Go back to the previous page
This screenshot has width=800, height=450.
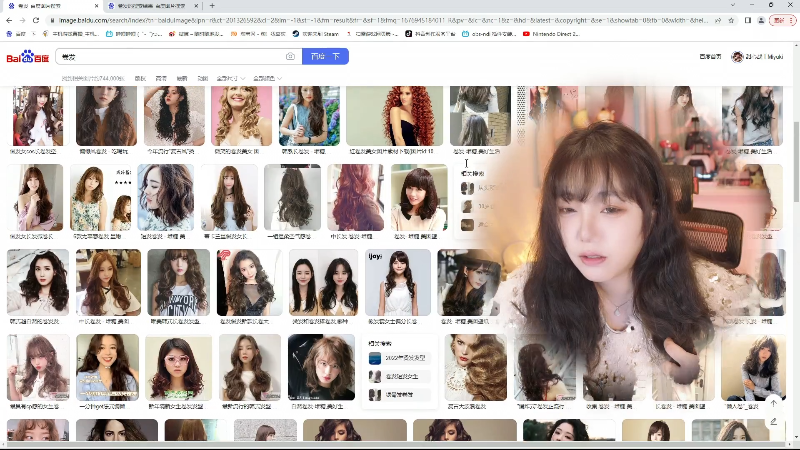9,20
